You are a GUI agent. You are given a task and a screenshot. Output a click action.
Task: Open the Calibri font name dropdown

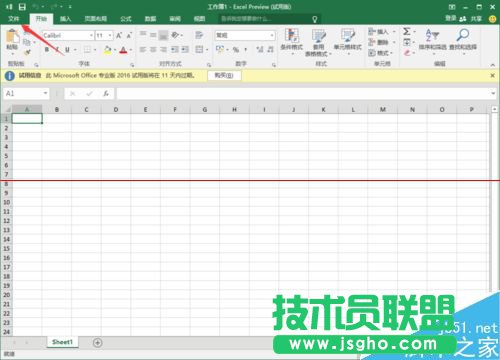(x=91, y=35)
